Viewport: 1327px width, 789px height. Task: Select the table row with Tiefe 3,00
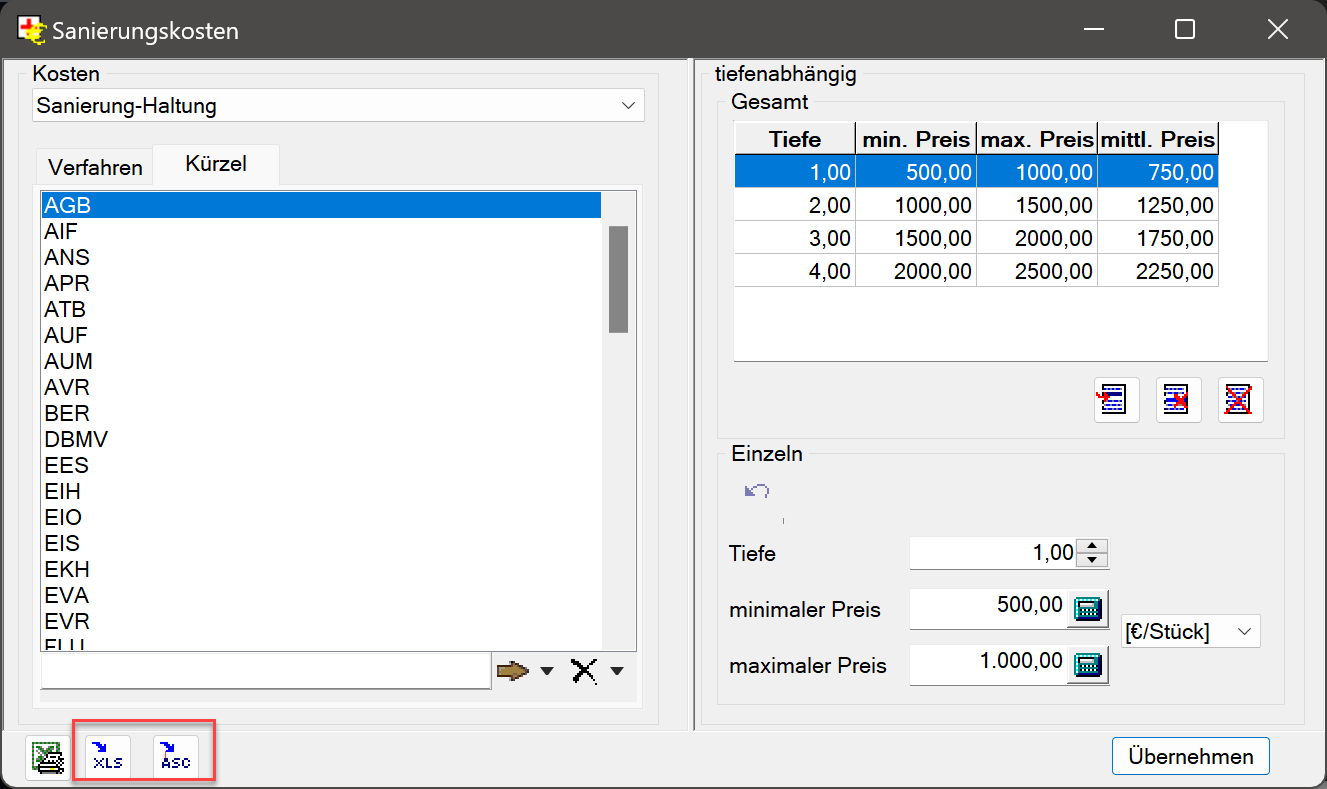point(975,238)
